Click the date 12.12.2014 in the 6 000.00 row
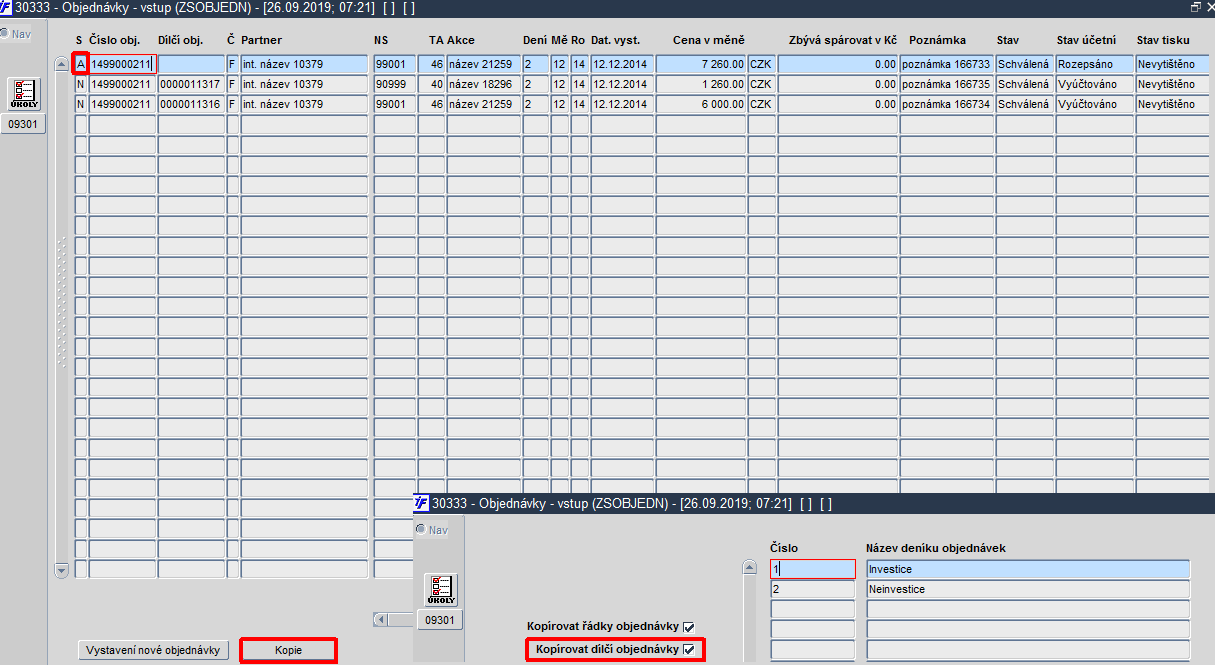Screen dimensions: 1215x665 click(621, 104)
